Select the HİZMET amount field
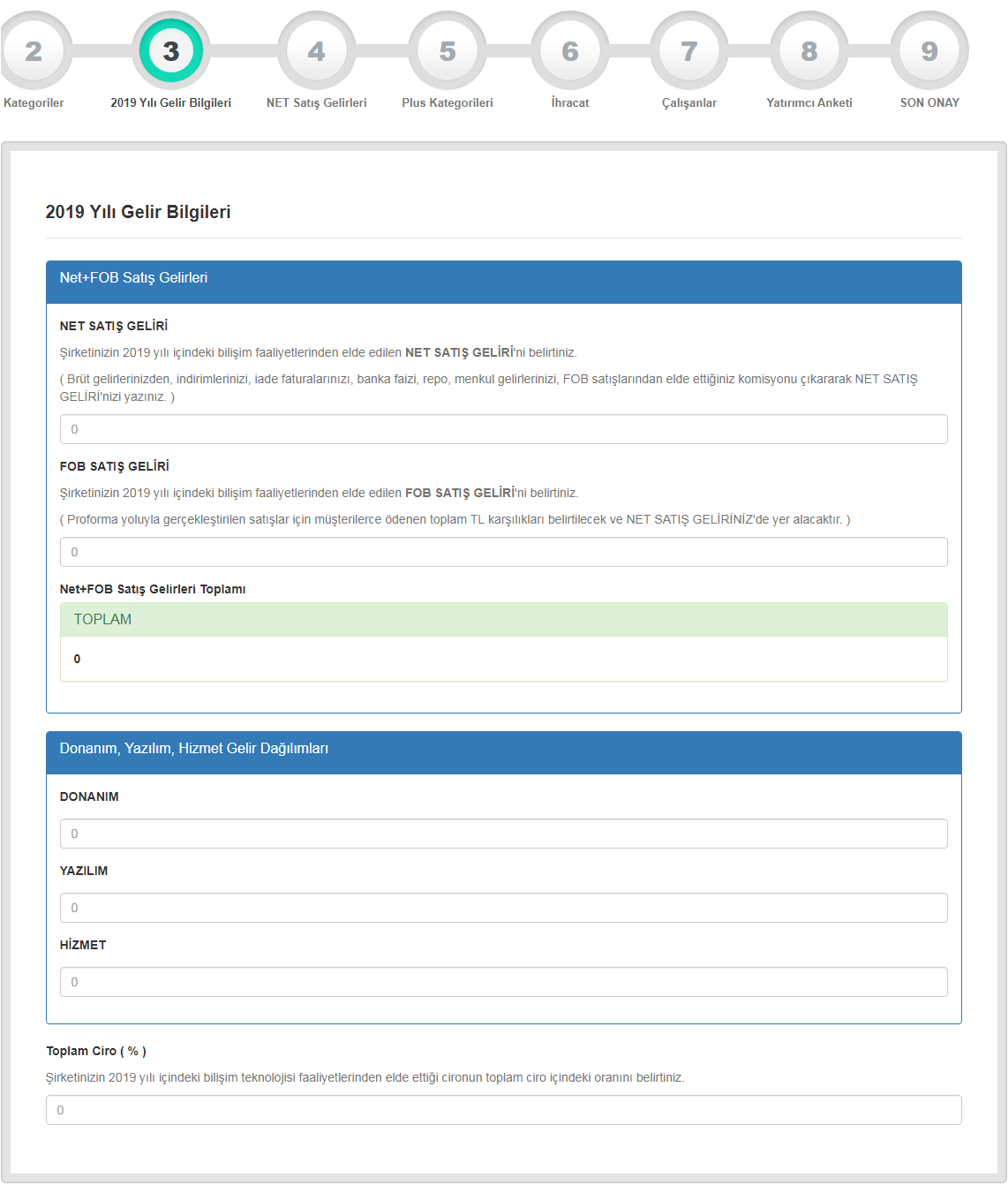This screenshot has width=1008, height=1185. (503, 982)
